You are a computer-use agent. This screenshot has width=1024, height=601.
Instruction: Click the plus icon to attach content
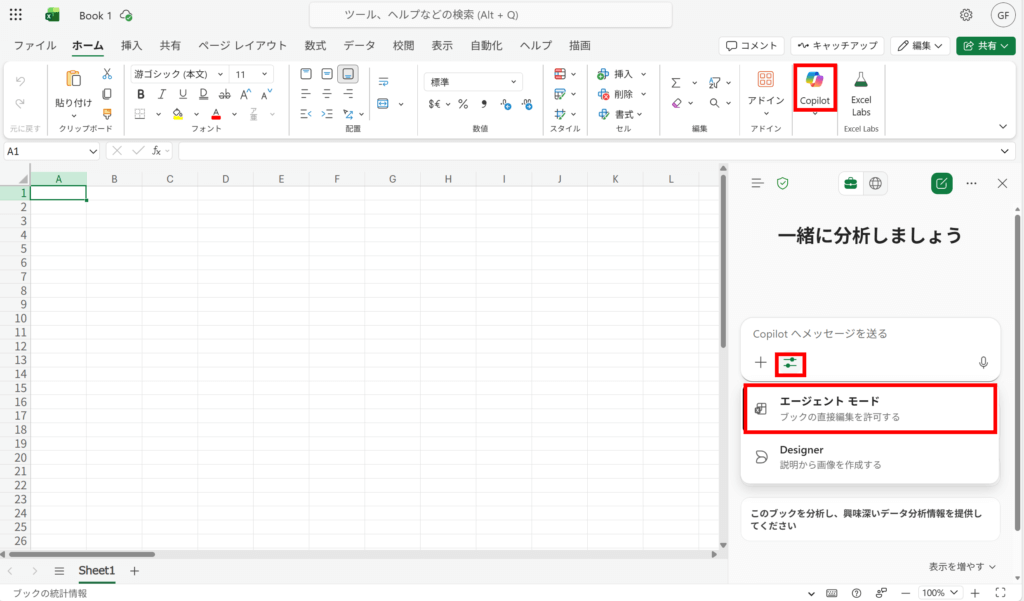coord(761,363)
